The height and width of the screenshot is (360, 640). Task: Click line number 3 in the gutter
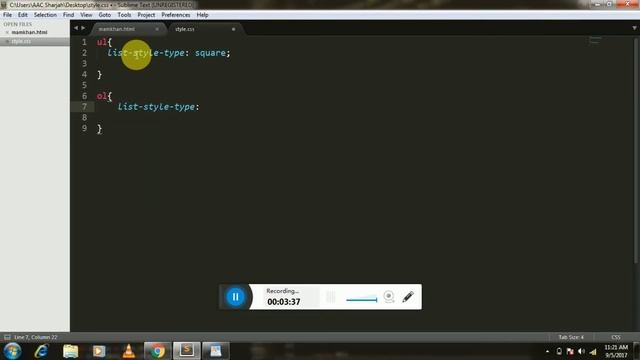tap(84, 64)
